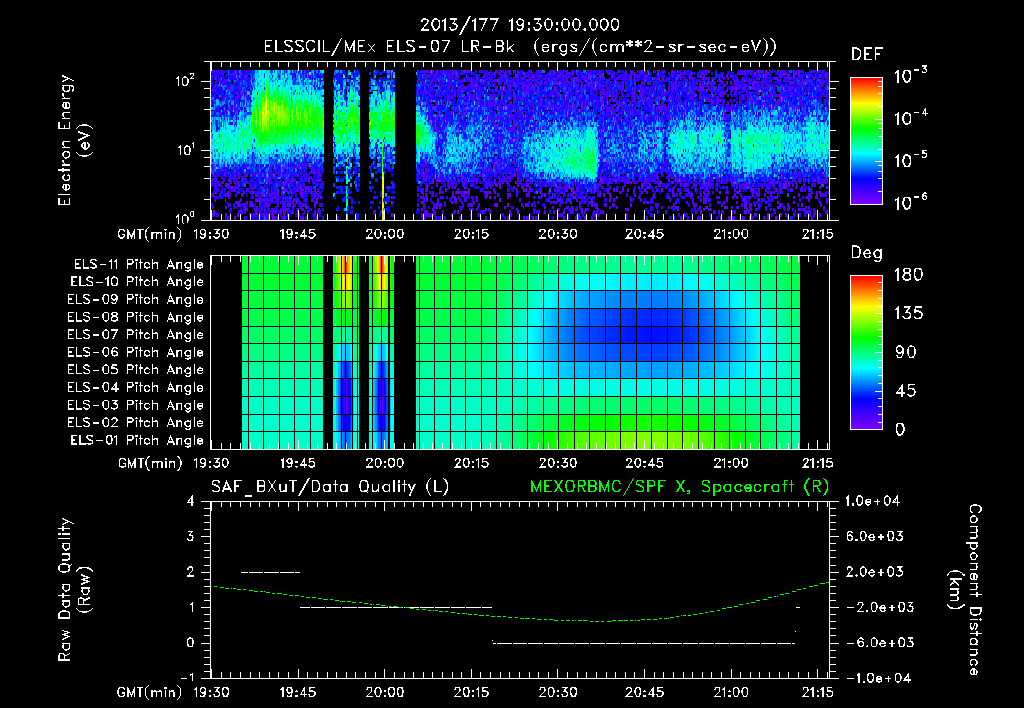The image size is (1024, 708).
Task: Click the SAF_BXuT/Data Quality (L) title
Action: click(330, 487)
